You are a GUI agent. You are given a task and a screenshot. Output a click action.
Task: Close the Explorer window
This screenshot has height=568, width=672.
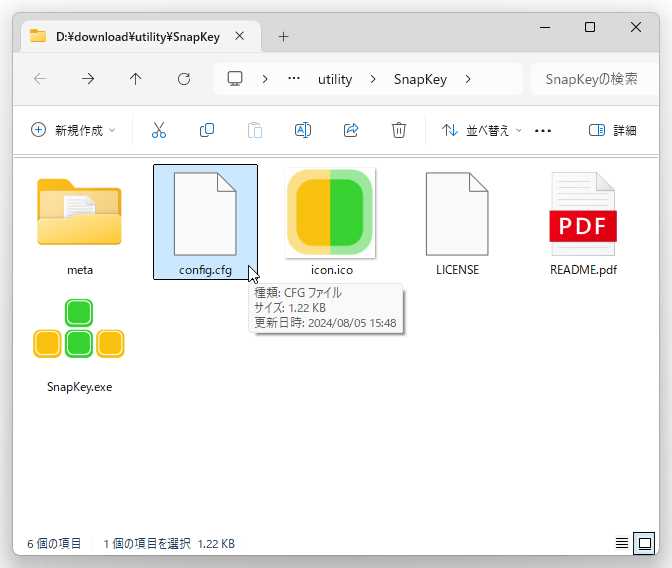(x=636, y=27)
